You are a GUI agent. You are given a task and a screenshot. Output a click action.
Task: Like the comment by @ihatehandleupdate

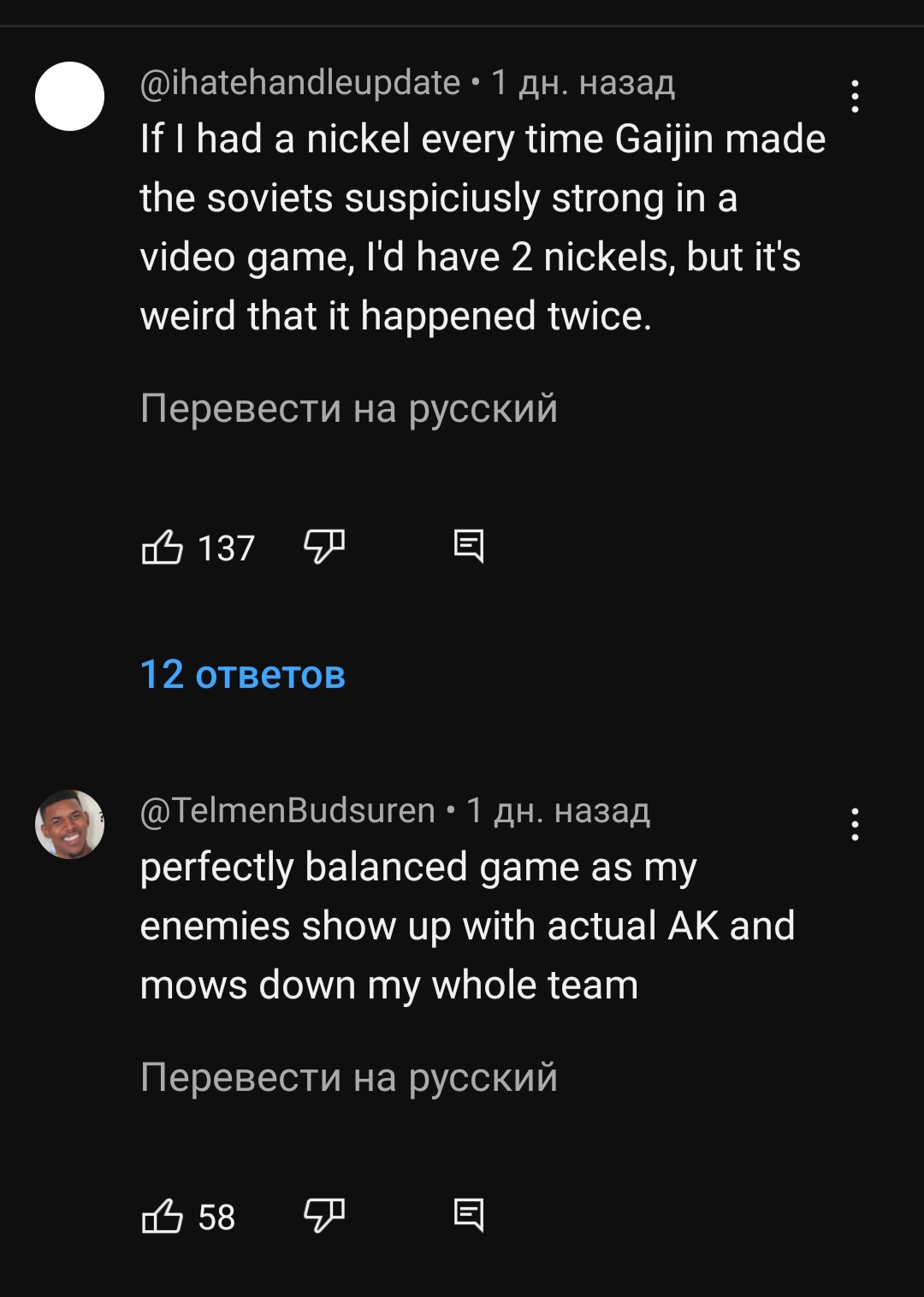[x=163, y=548]
